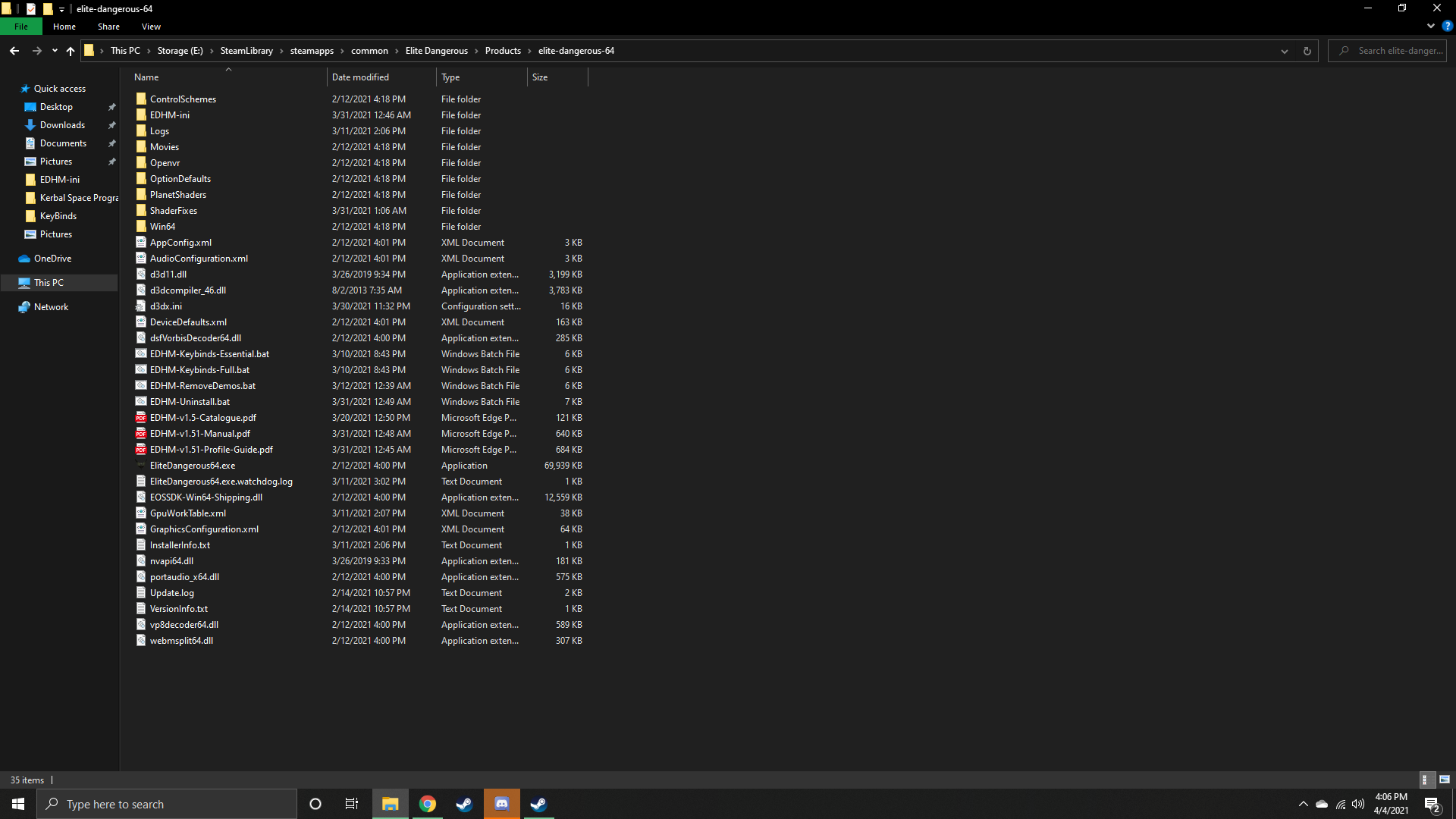
Task: Select Documents in Quick access
Action: 63,143
